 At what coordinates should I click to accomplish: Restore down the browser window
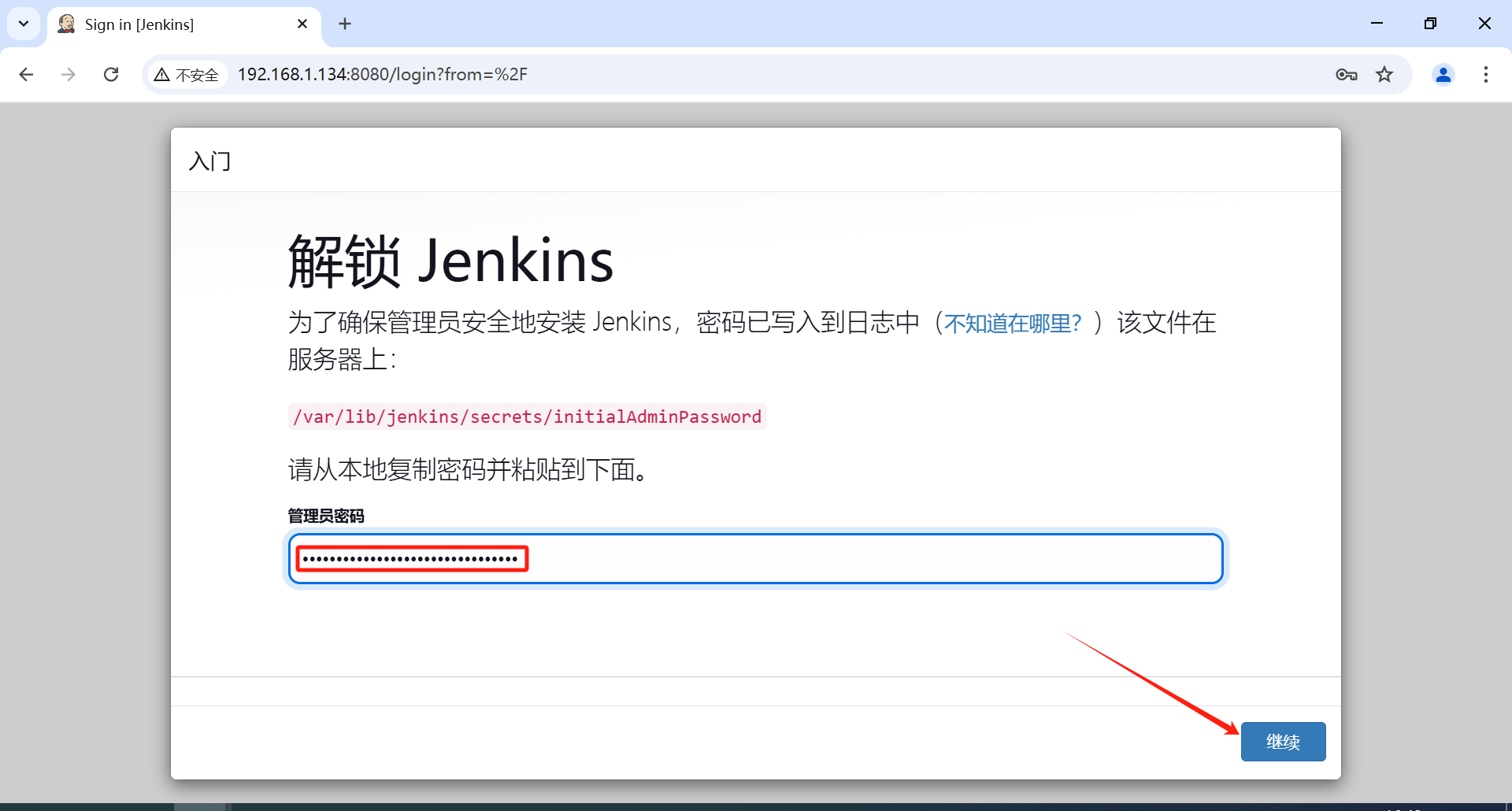coord(1430,24)
